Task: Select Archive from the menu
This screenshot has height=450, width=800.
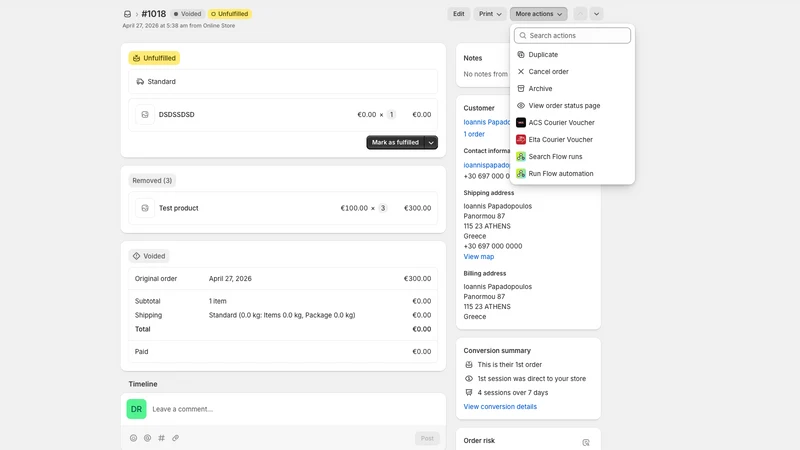Action: 572,88
